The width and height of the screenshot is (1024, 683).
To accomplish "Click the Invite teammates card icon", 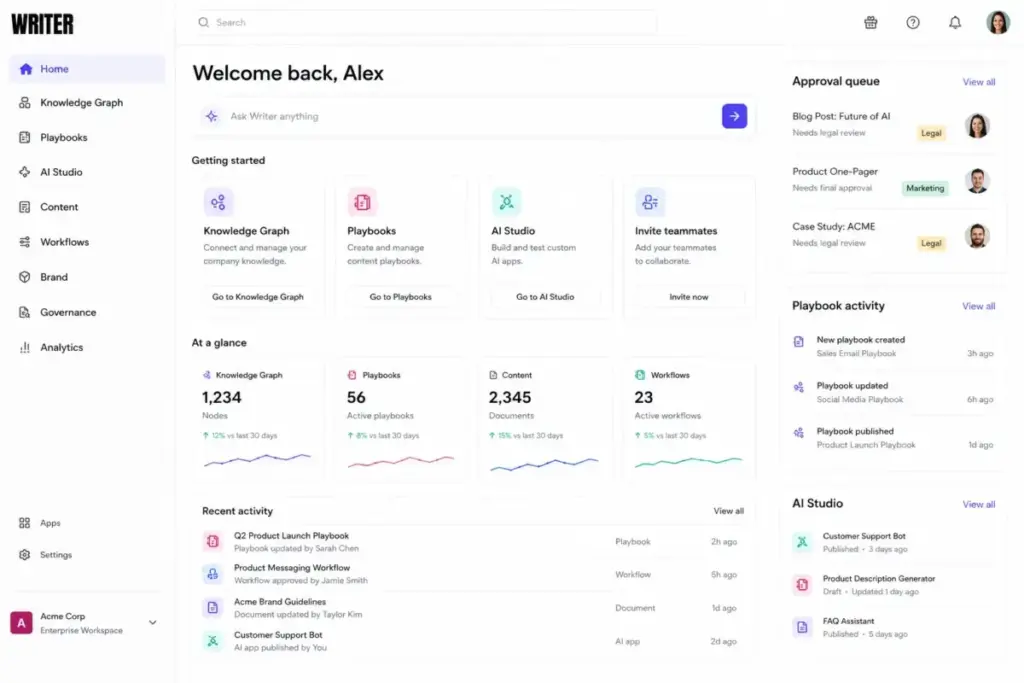I will [650, 202].
